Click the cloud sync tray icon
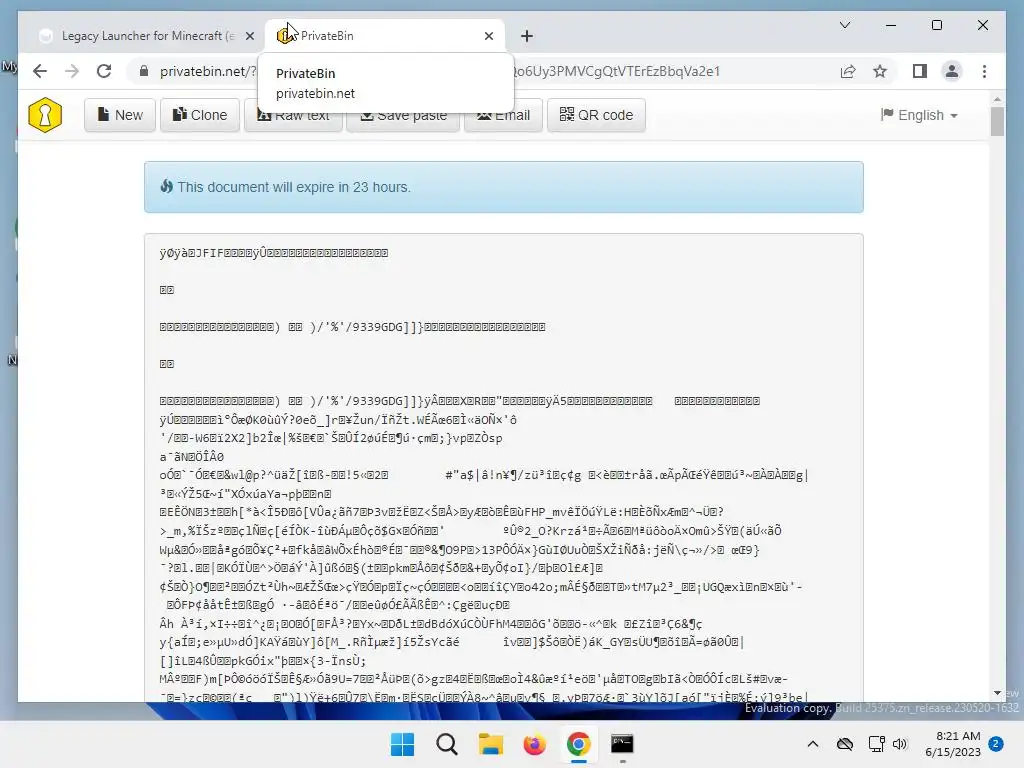Screen dimensions: 1024x768 pos(844,744)
